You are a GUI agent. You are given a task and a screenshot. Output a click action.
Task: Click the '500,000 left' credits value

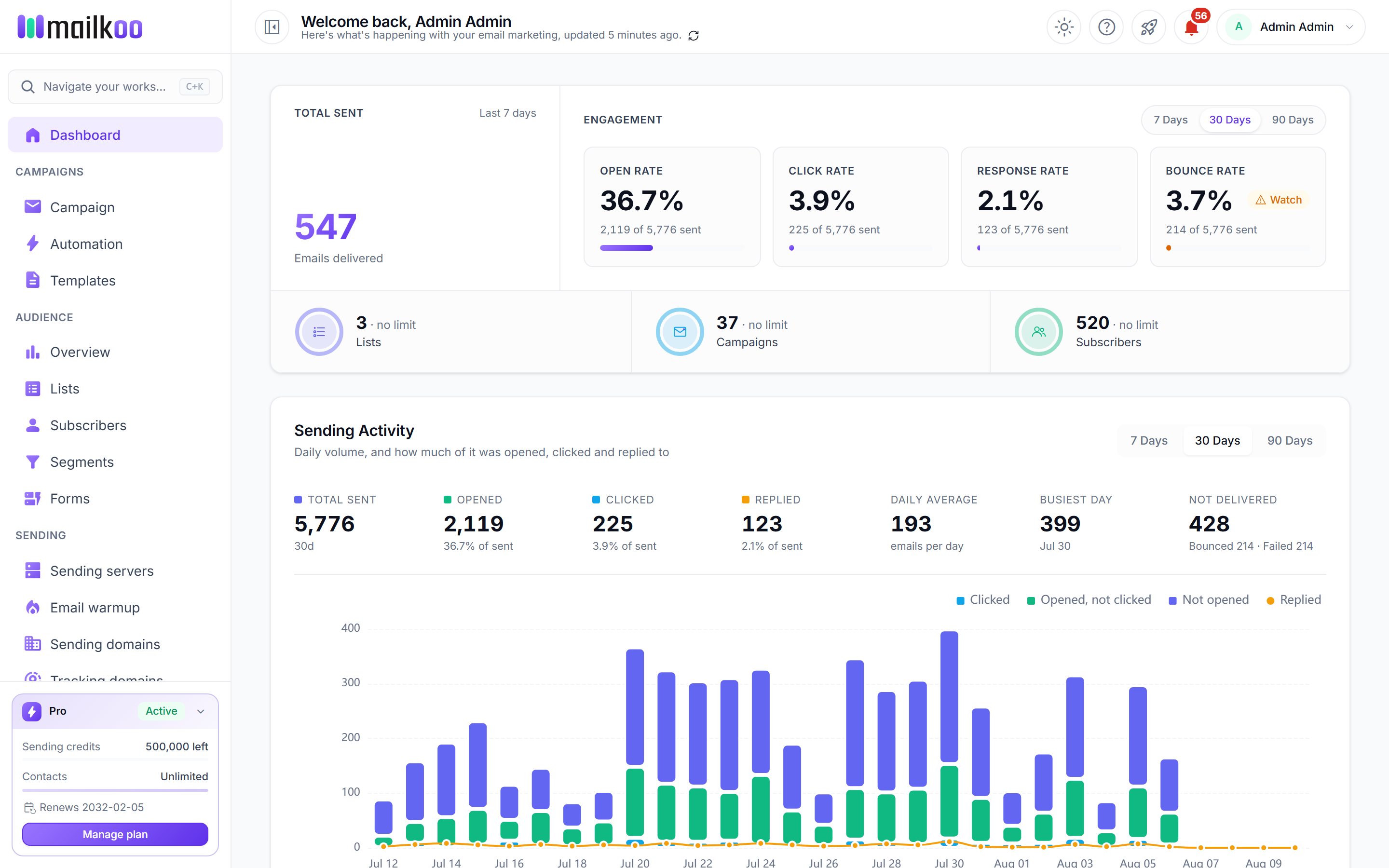pyautogui.click(x=176, y=746)
